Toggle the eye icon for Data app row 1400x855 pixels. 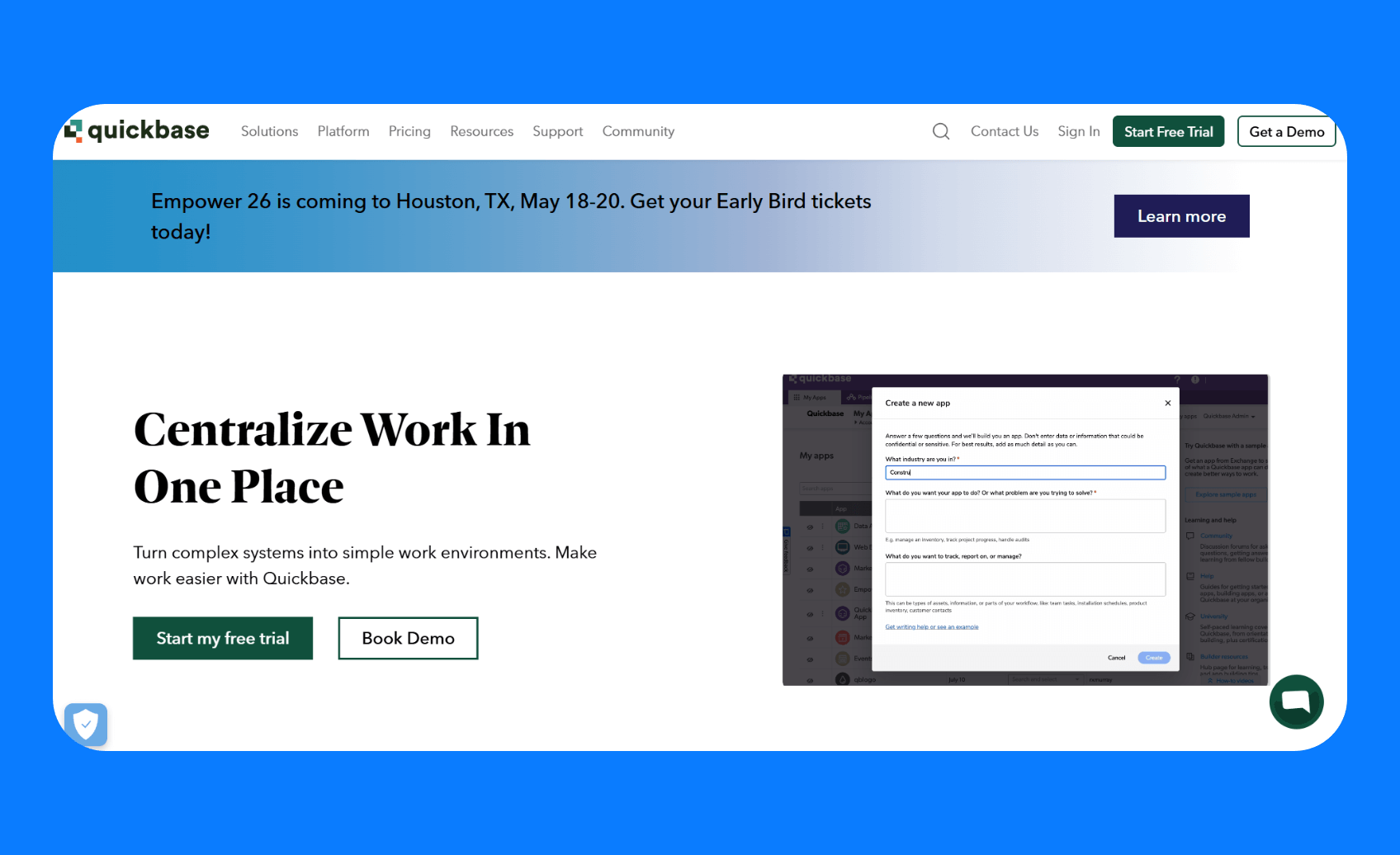[x=810, y=527]
